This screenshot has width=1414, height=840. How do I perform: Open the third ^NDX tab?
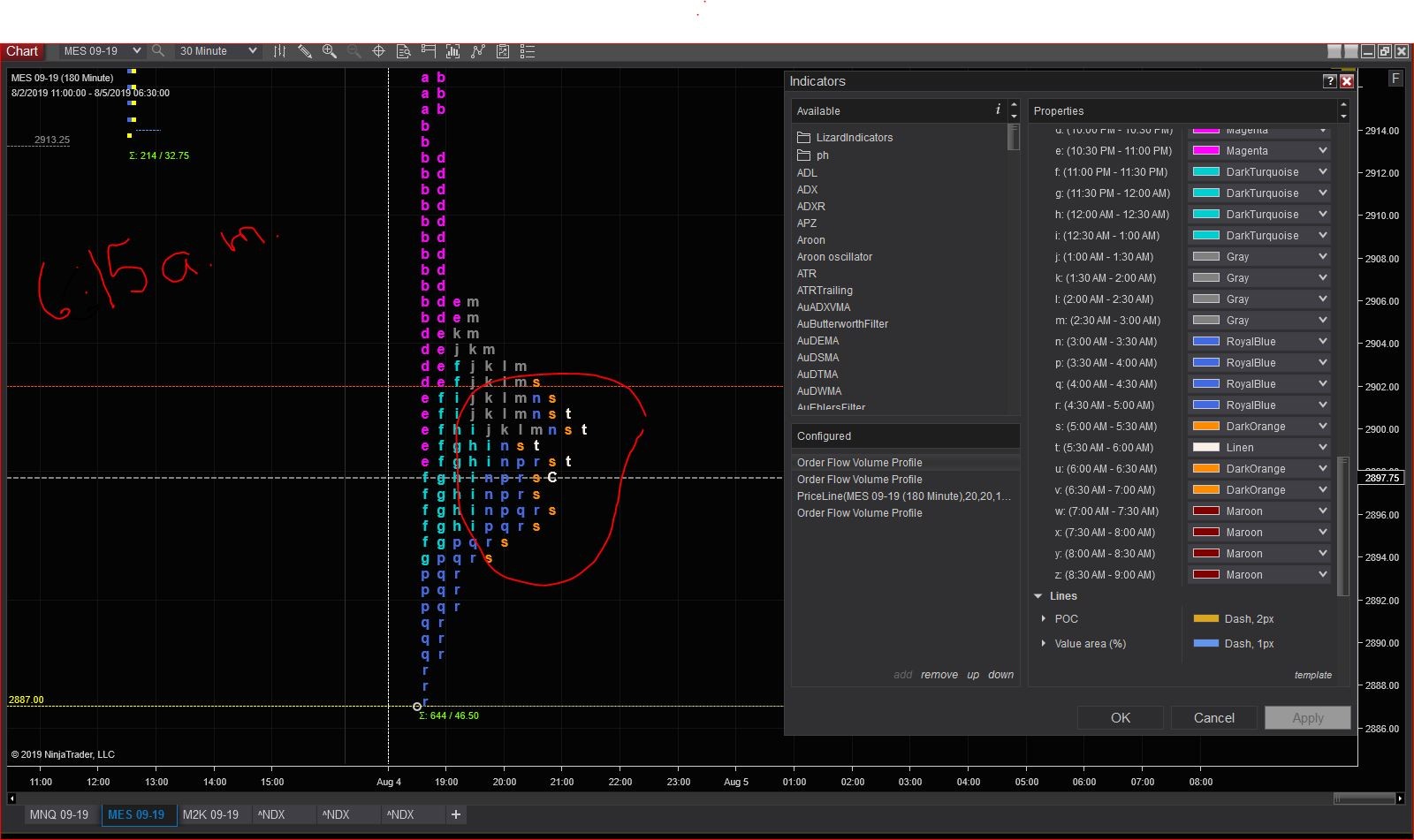click(400, 814)
